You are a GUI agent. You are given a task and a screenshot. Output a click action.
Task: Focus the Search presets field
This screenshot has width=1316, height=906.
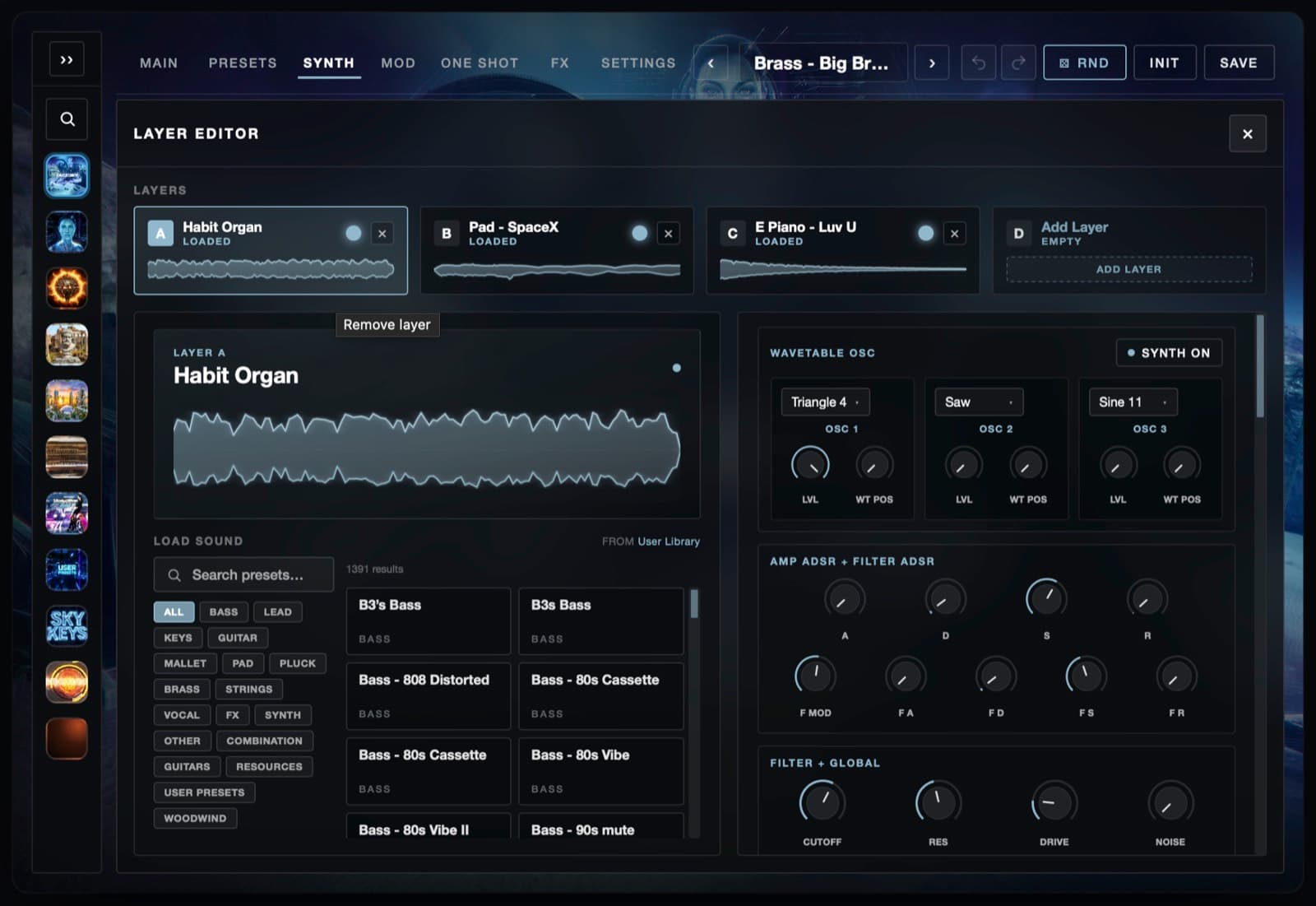(243, 575)
